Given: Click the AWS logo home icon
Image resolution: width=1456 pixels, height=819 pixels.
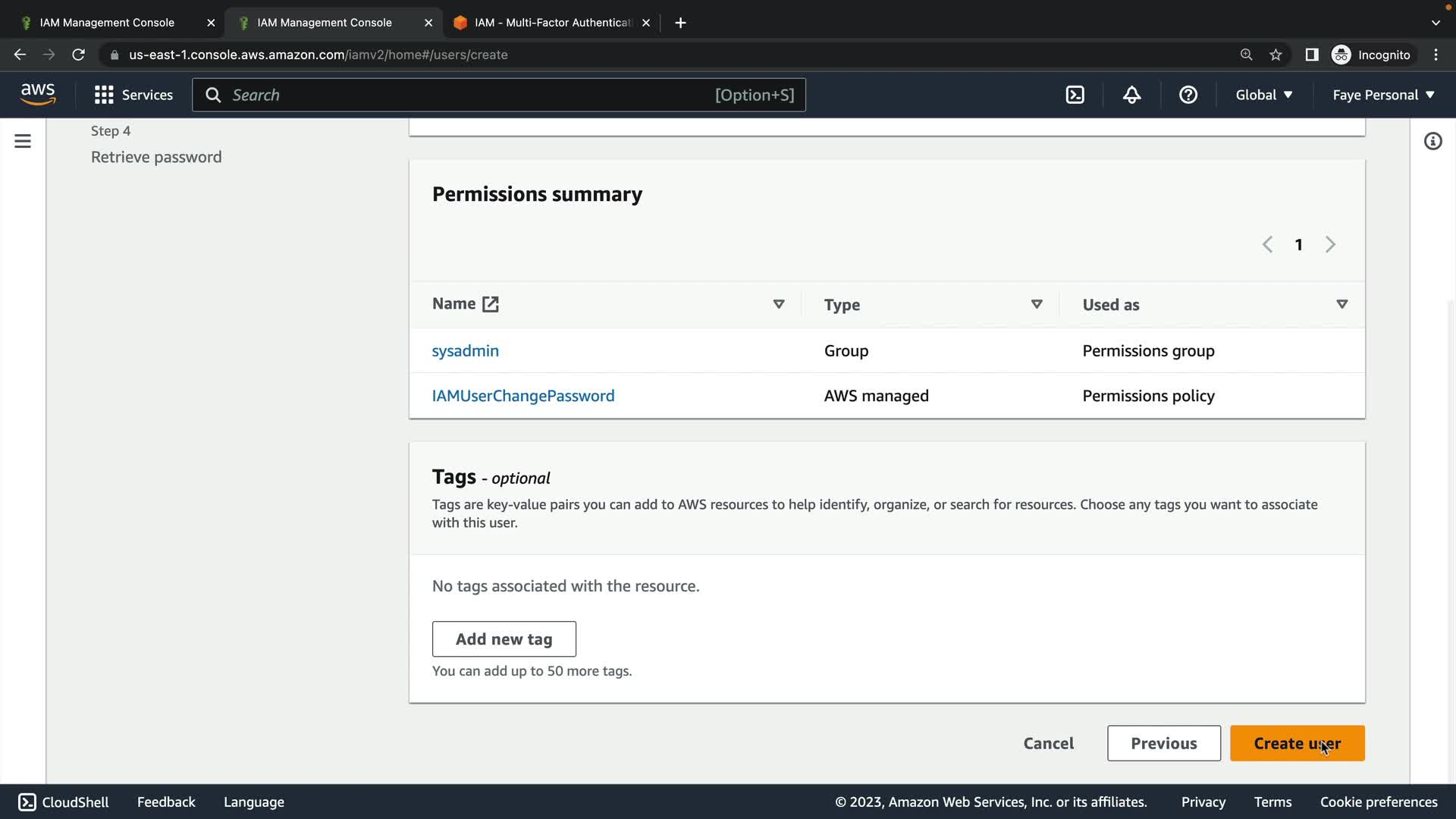Looking at the screenshot, I should [38, 94].
